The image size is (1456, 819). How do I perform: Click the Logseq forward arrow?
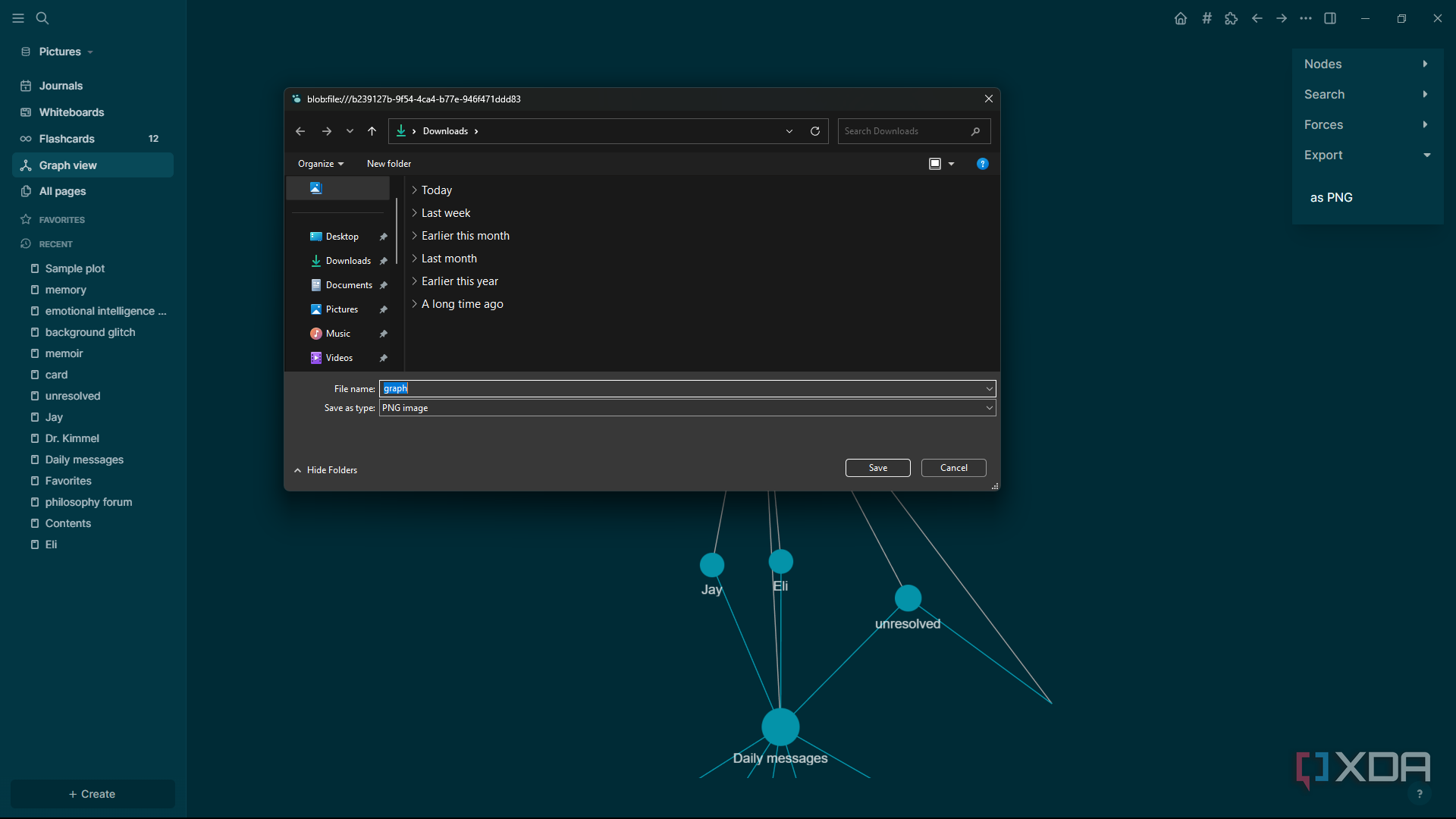tap(1282, 18)
